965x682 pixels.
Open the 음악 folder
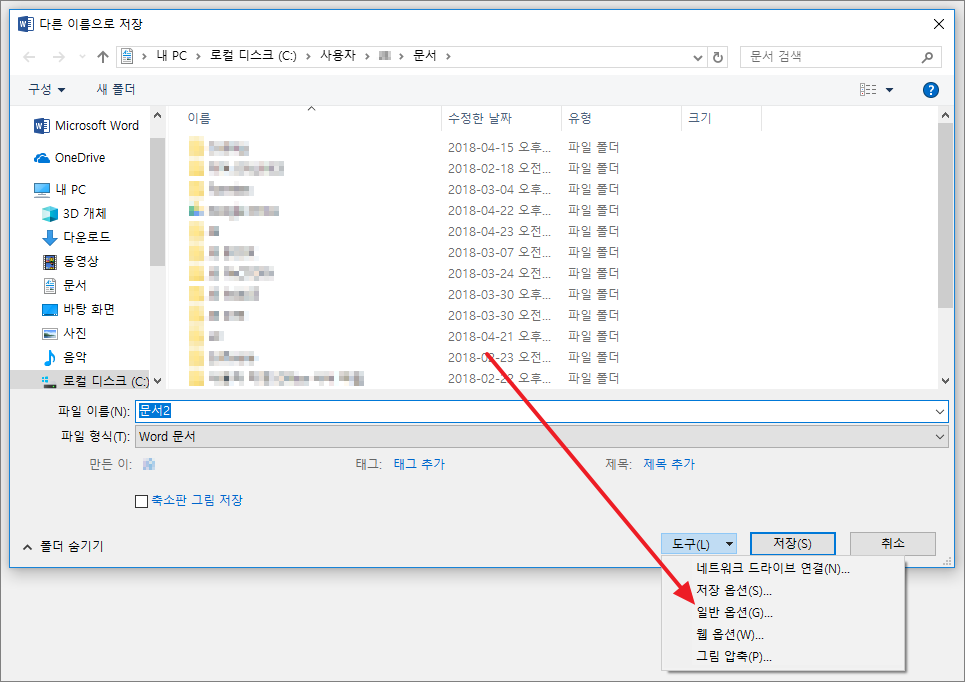pyautogui.click(x=65, y=357)
